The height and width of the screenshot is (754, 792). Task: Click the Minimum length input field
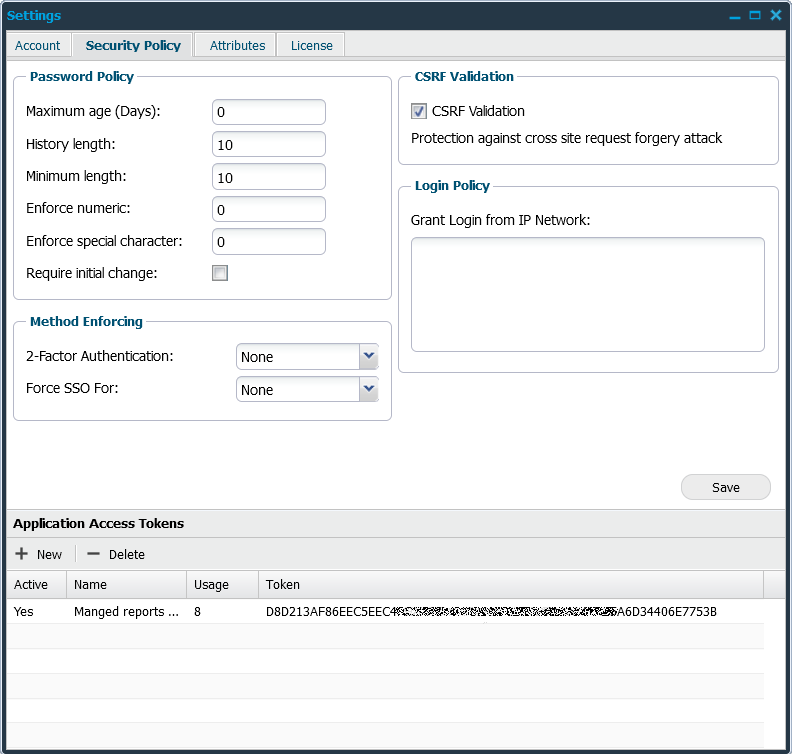pyautogui.click(x=268, y=177)
